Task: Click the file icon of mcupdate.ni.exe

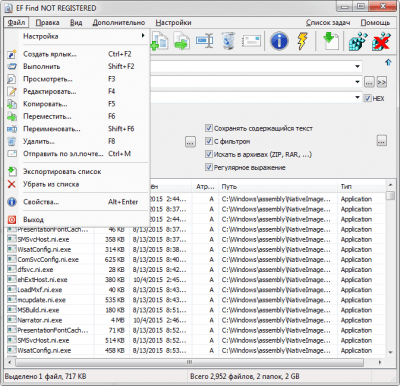Action: coord(12,300)
